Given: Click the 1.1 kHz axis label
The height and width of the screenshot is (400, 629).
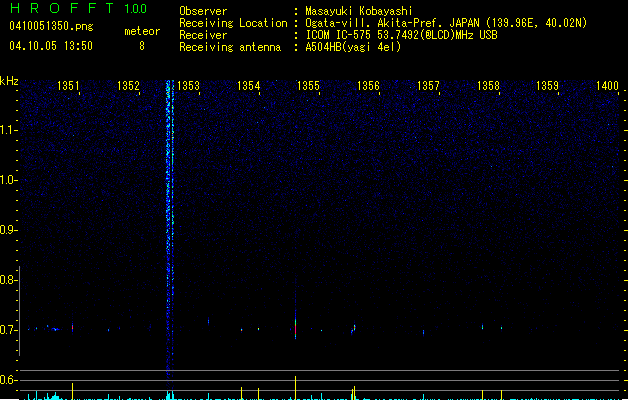Looking at the screenshot, I should point(8,130).
